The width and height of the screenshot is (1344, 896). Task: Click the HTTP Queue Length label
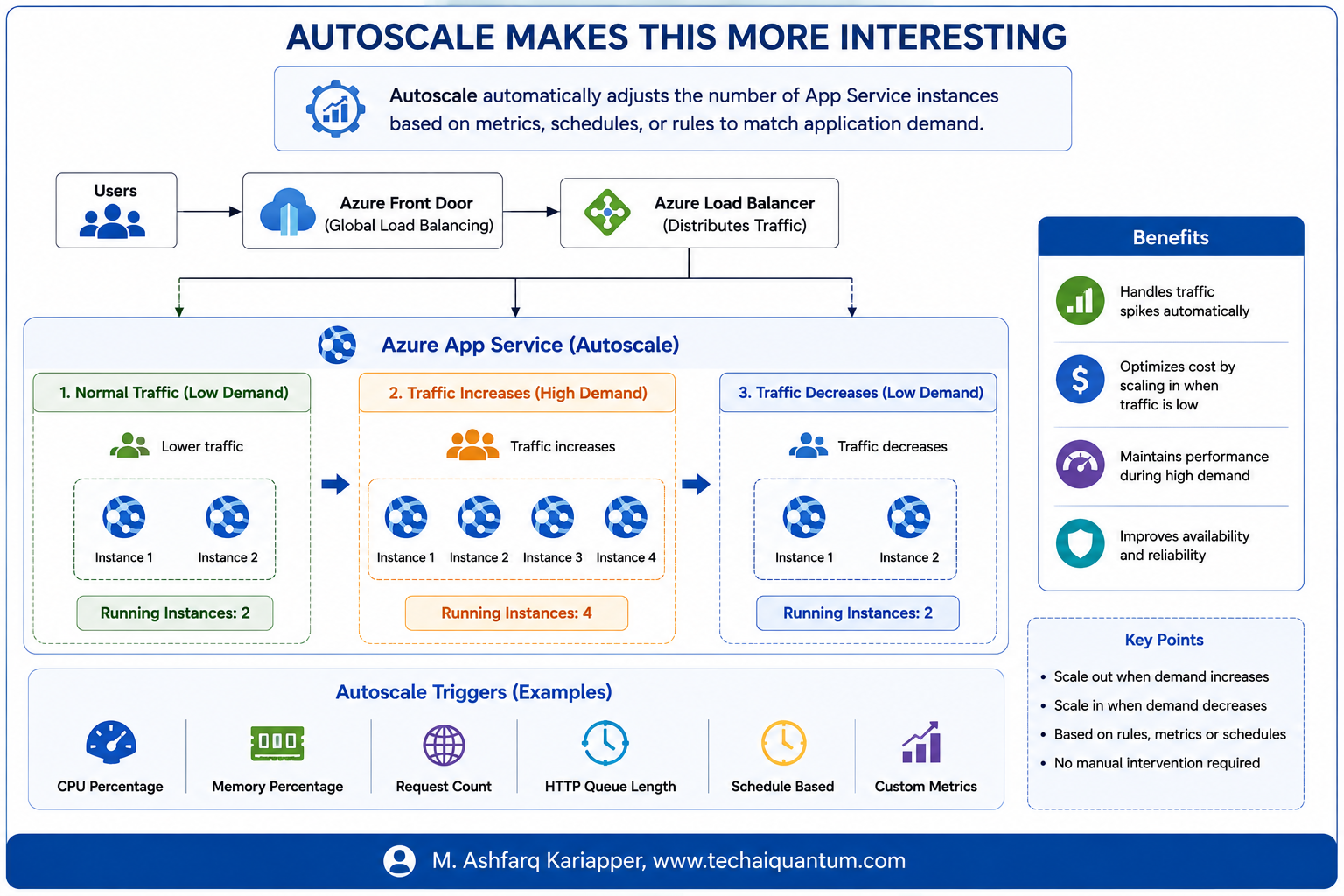(610, 787)
